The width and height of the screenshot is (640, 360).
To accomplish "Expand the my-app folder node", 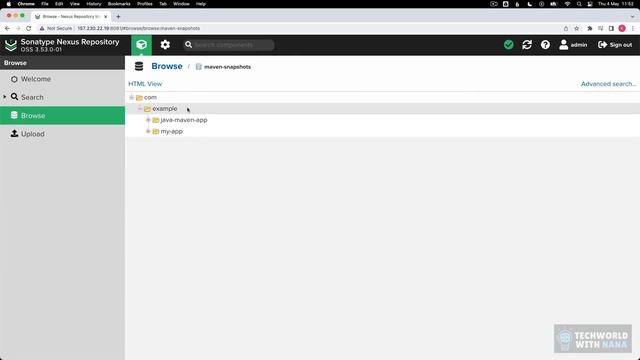I will [148, 131].
